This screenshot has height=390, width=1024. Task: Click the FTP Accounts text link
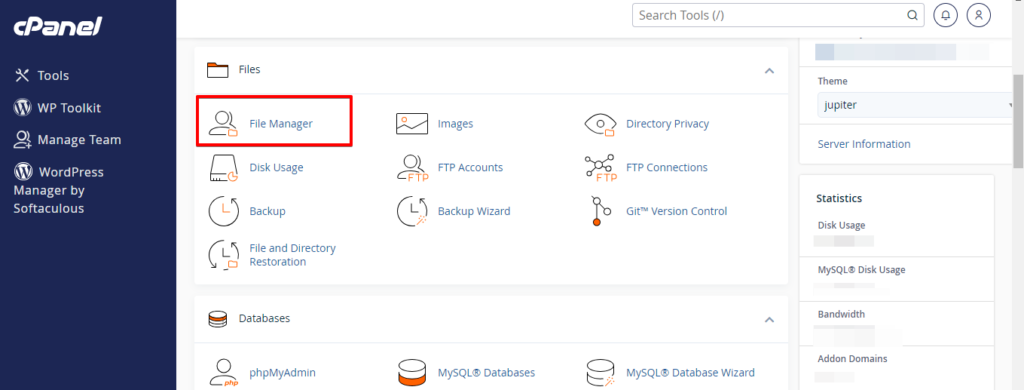pyautogui.click(x=470, y=167)
